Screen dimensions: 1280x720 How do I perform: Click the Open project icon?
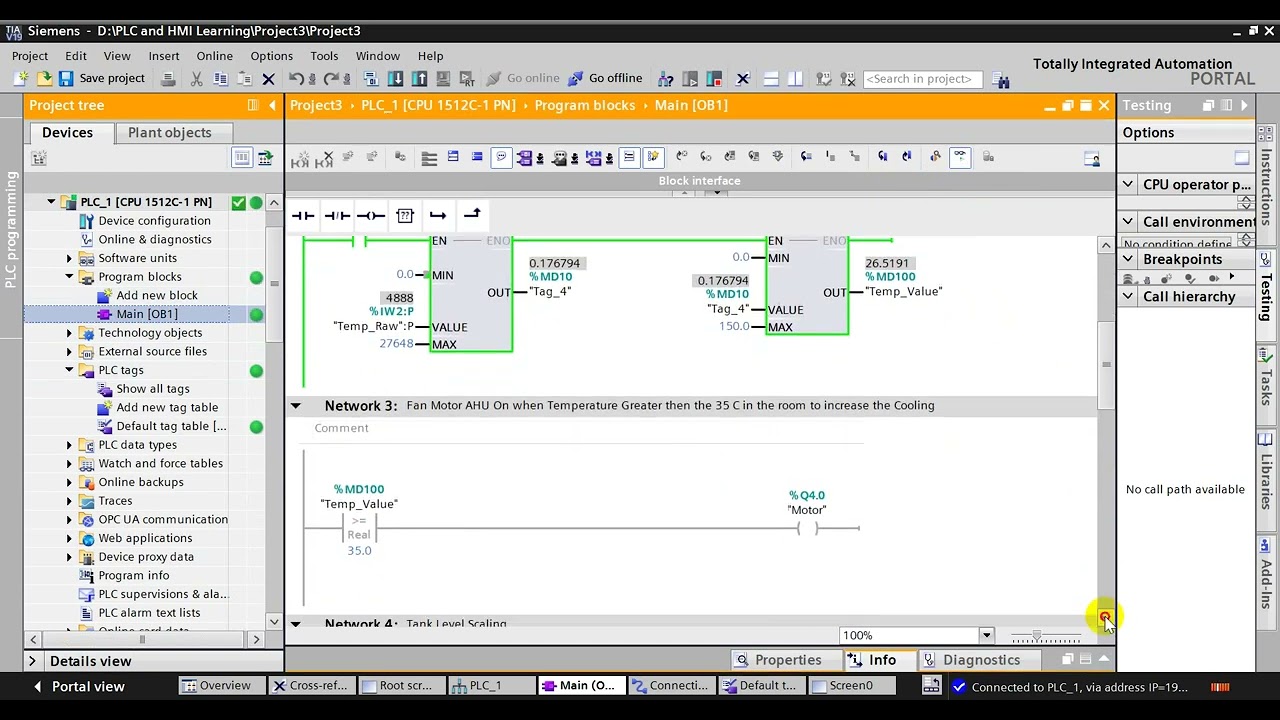pyautogui.click(x=44, y=78)
